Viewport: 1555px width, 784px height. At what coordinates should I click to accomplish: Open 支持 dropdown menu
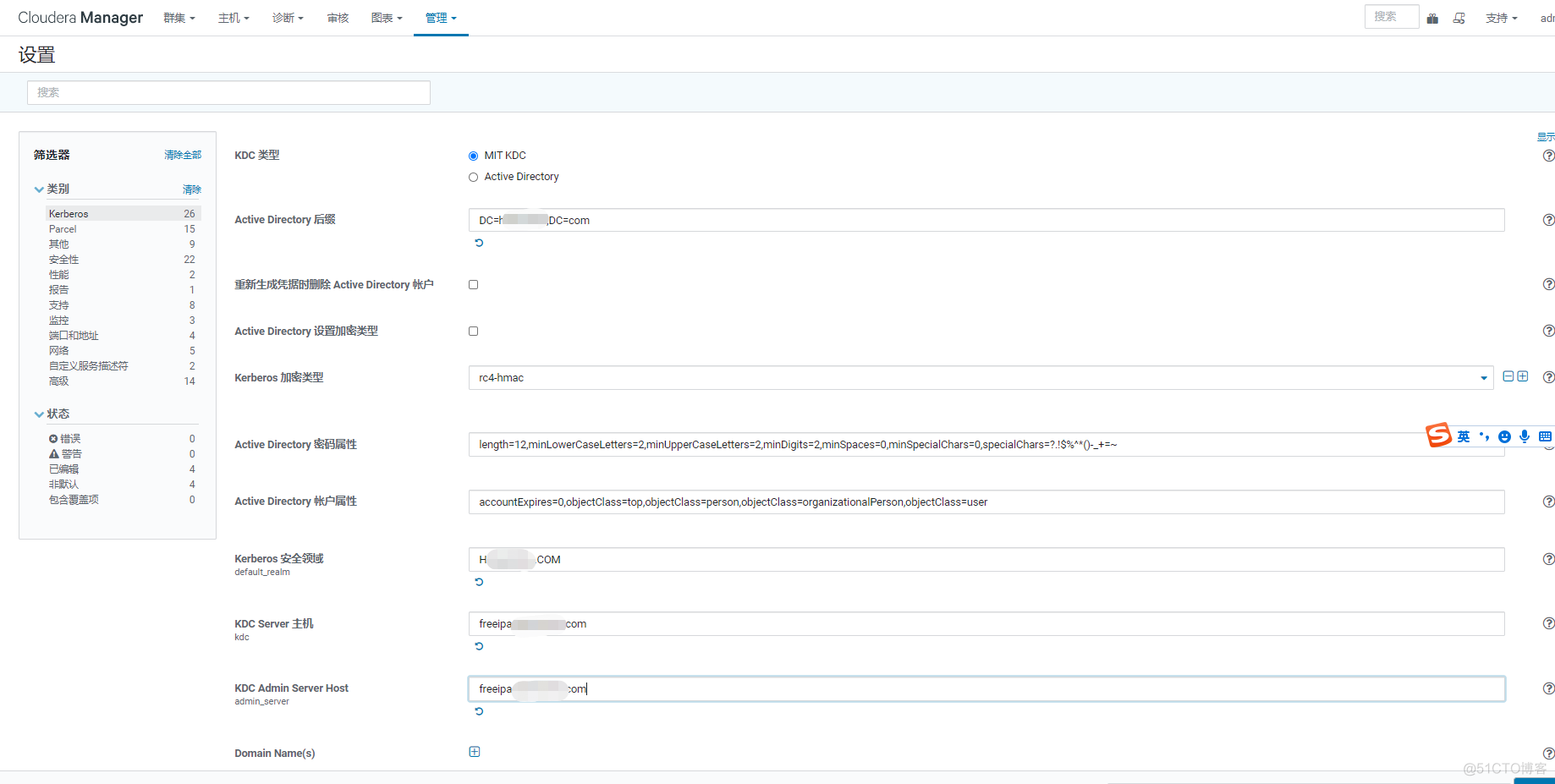pyautogui.click(x=1502, y=18)
